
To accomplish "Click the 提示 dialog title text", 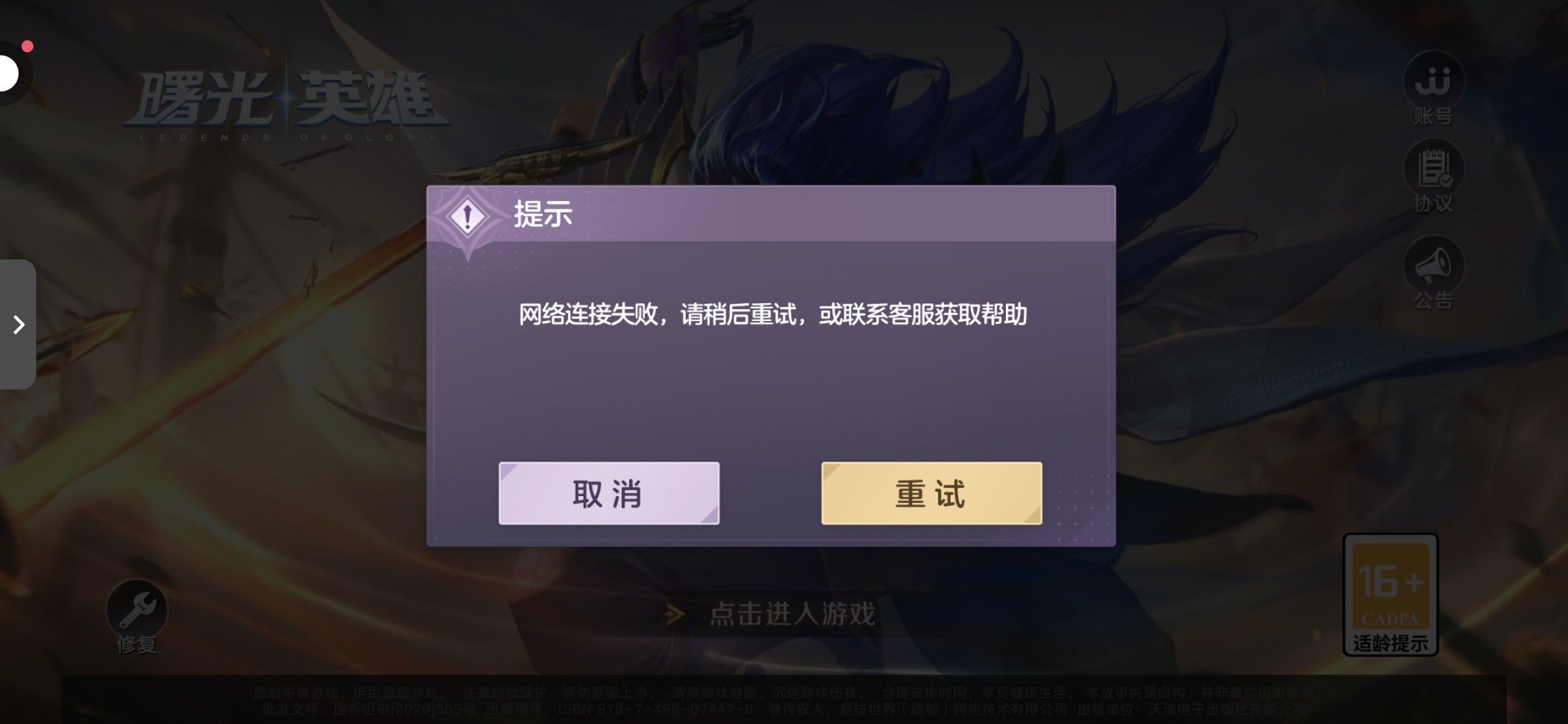I will tap(543, 214).
